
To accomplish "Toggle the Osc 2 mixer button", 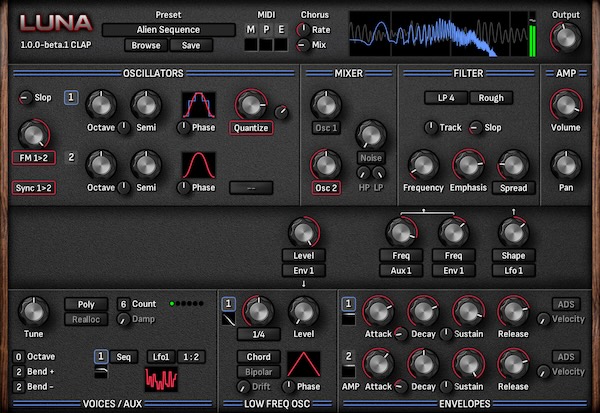I will [x=326, y=188].
